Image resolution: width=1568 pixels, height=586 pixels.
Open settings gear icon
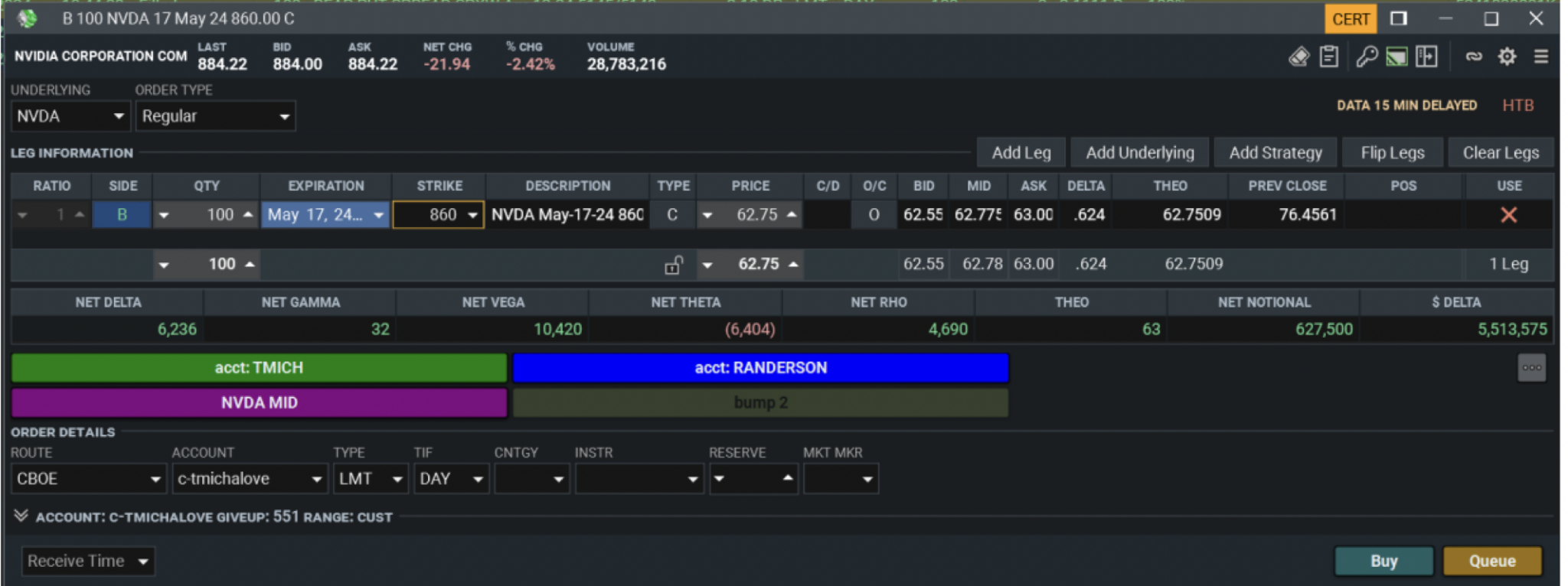[x=1507, y=57]
